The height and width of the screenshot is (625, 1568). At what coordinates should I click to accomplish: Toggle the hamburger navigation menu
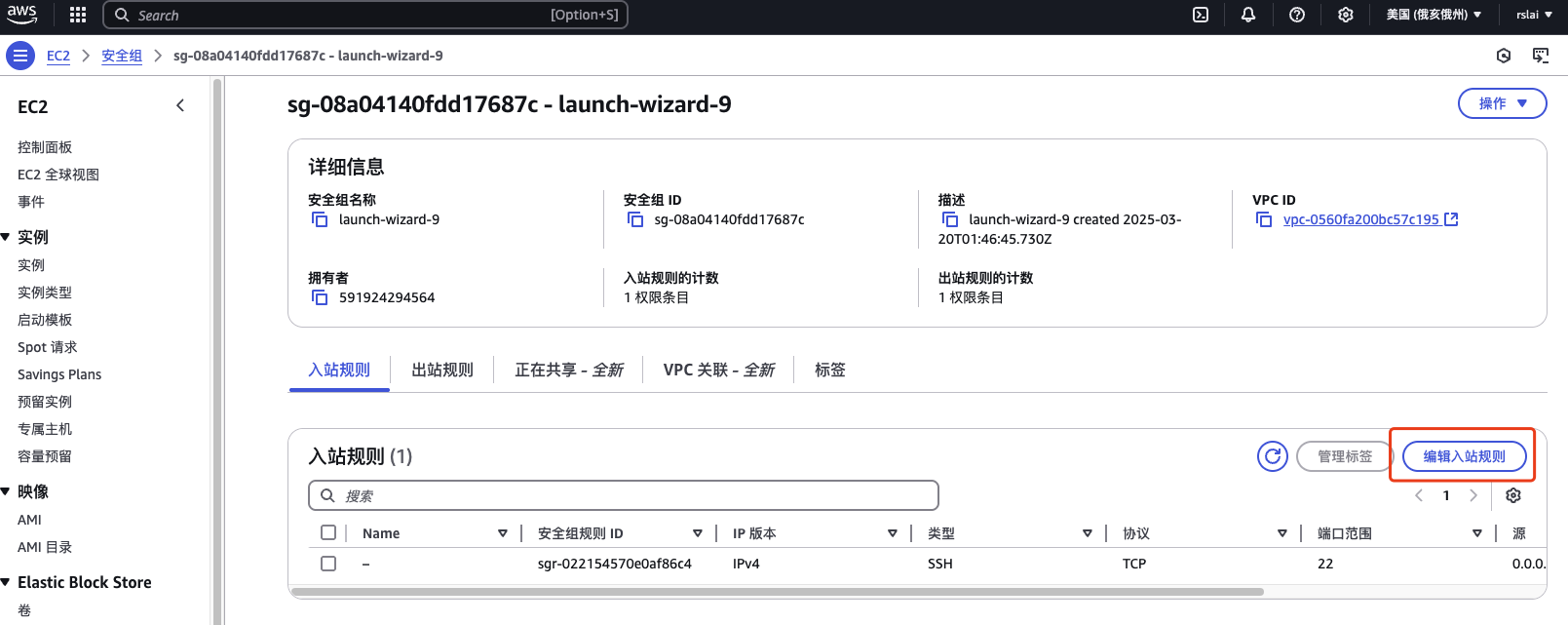20,56
